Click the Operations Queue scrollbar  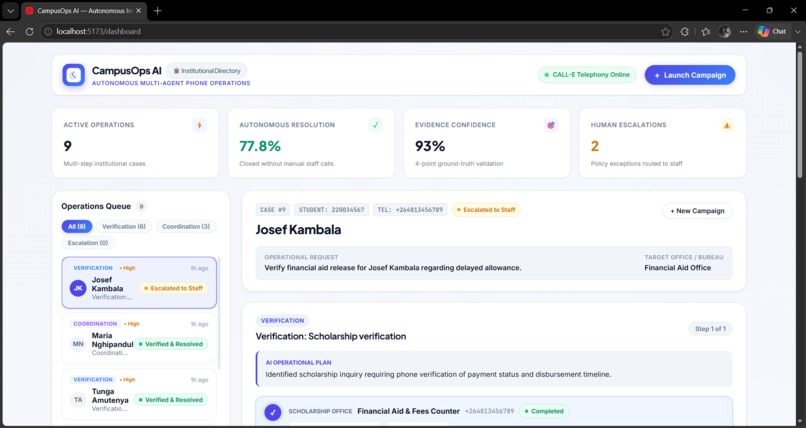pos(220,313)
